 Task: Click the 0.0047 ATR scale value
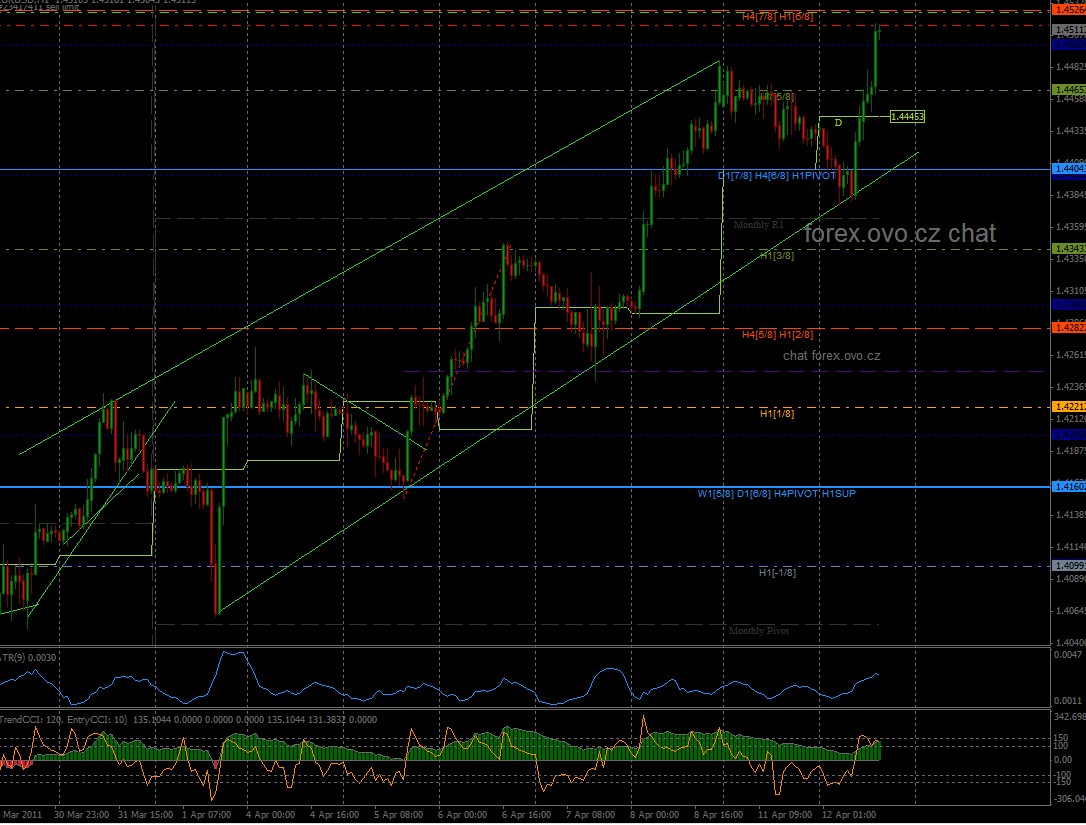[x=1068, y=655]
